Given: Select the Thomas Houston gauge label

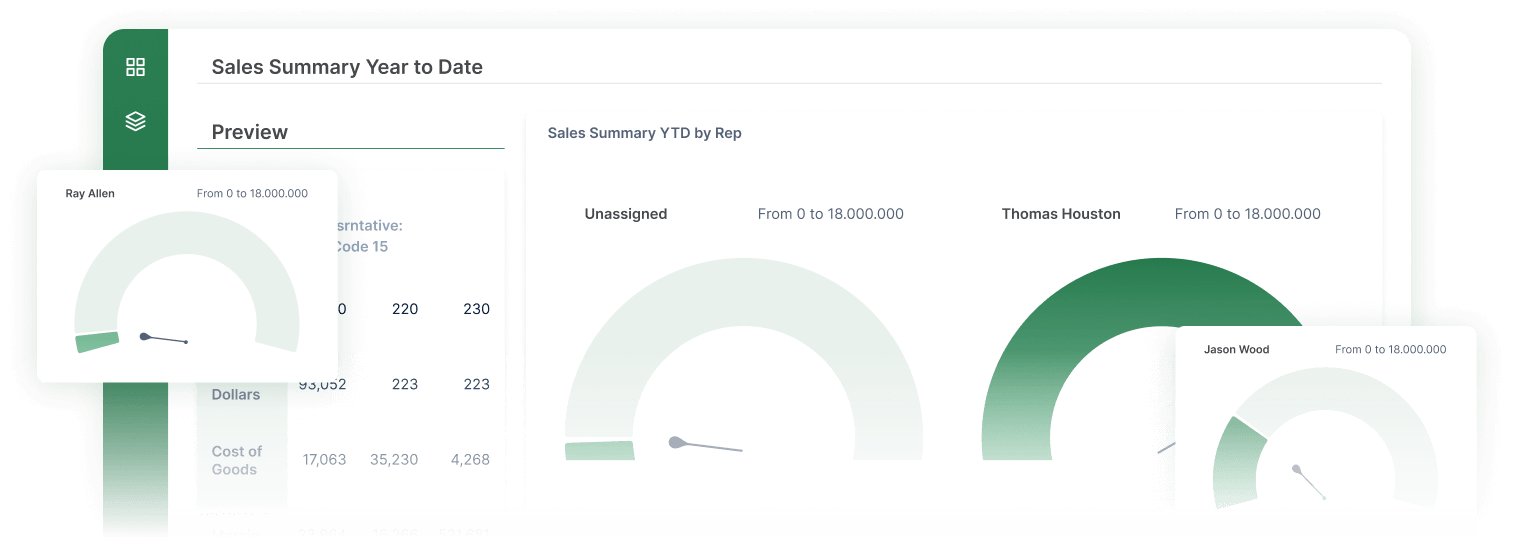Looking at the screenshot, I should point(1060,214).
